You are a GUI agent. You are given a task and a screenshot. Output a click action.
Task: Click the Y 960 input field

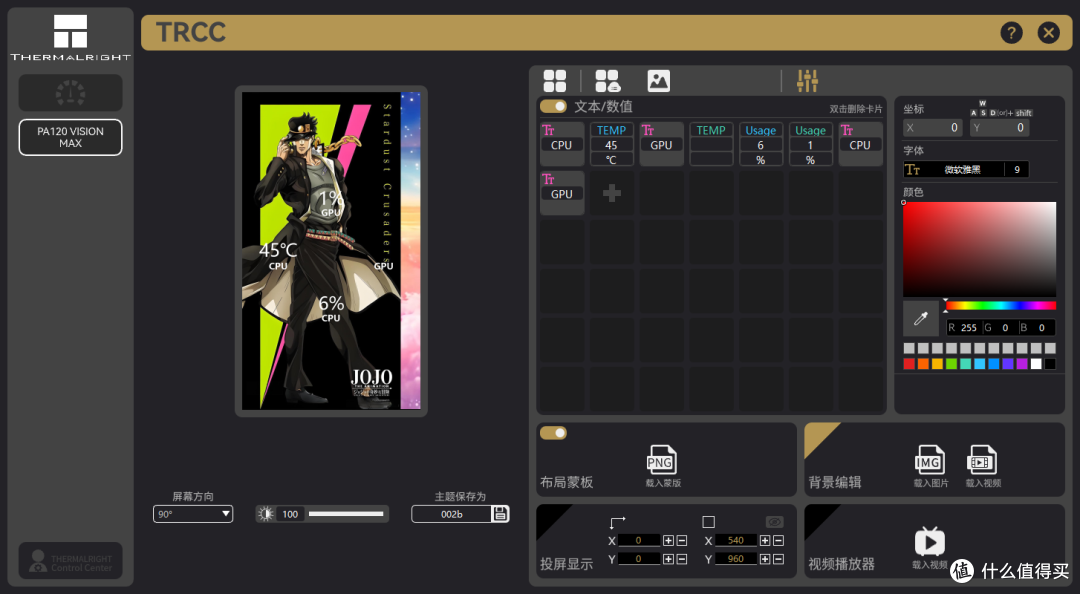736,559
